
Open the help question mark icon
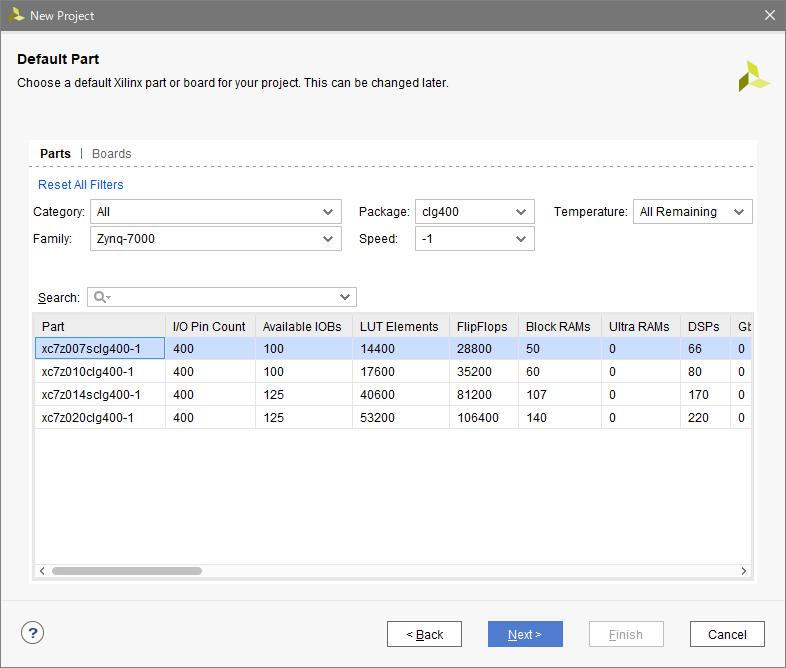[33, 633]
